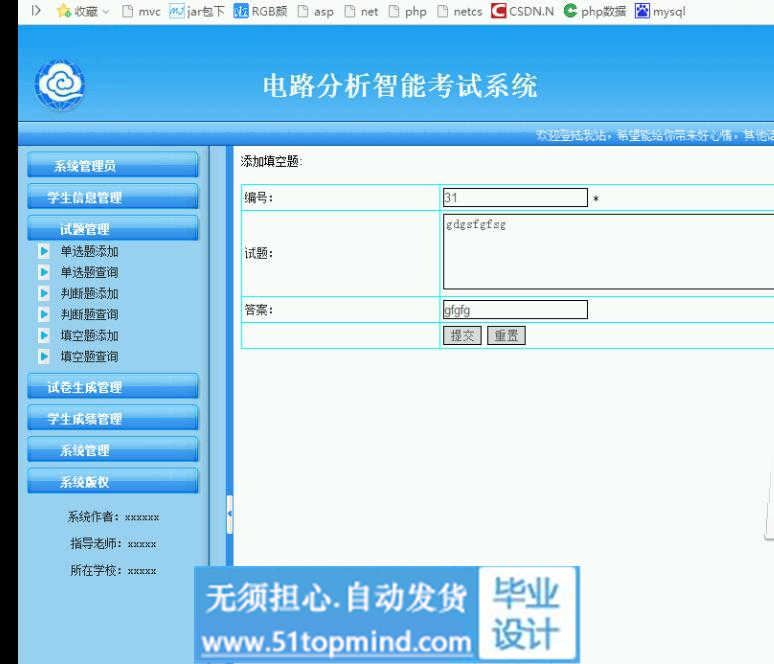The height and width of the screenshot is (664, 774).
Task: Click the arrow icon beside 判断题查询
Action: tap(44, 314)
